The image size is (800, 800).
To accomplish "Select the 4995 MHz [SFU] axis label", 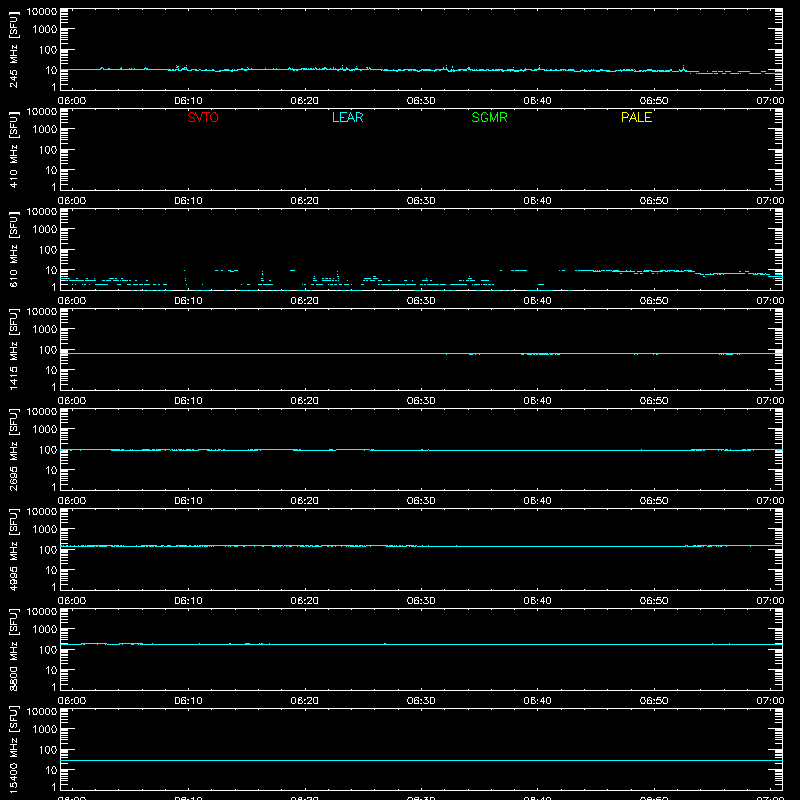I will 14,549.
